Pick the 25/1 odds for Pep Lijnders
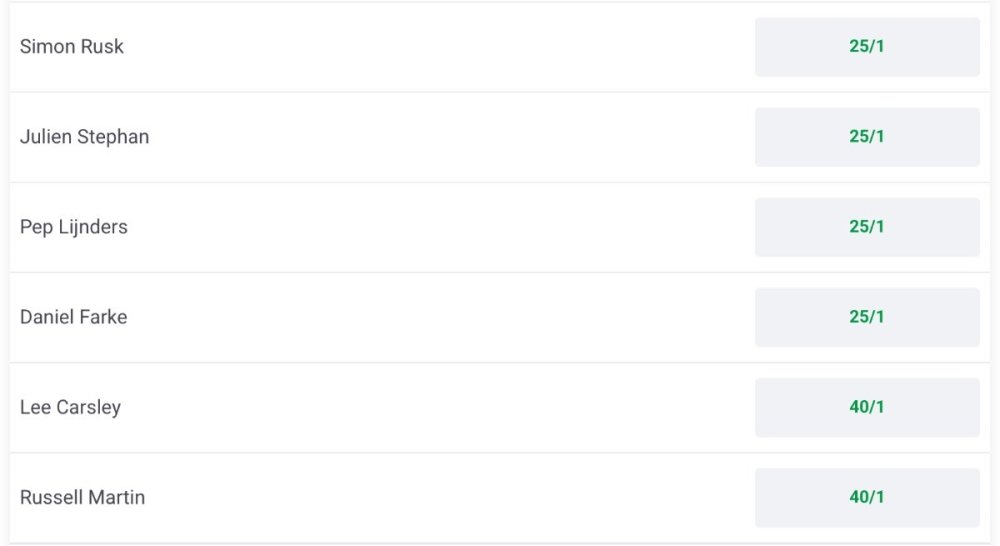Viewport: 1000px width, 546px height. coord(866,227)
